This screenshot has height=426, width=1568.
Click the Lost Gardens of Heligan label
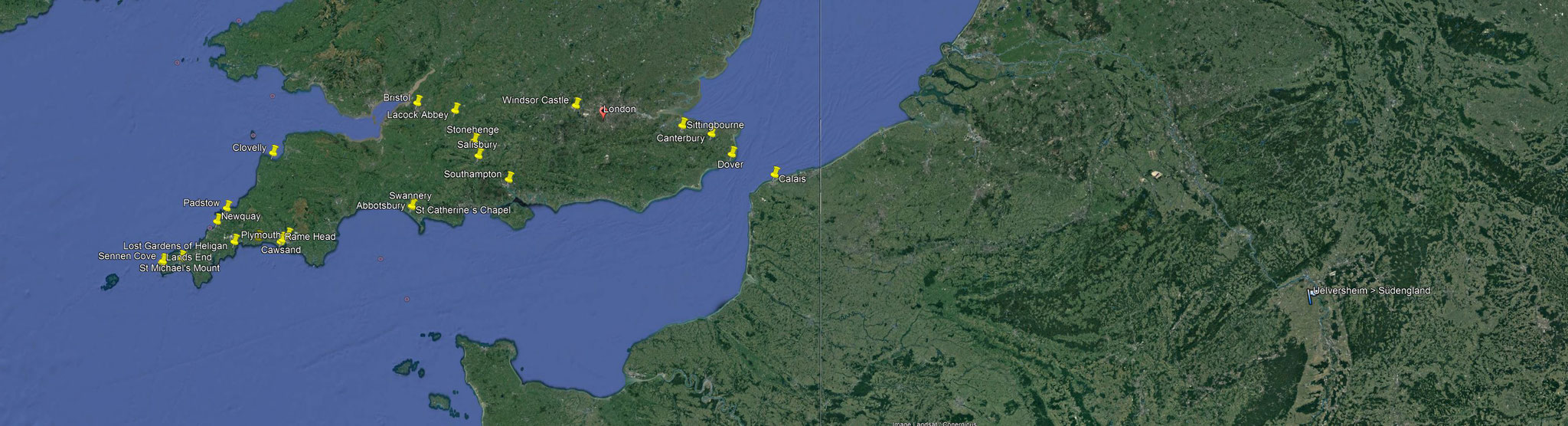pyautogui.click(x=175, y=246)
